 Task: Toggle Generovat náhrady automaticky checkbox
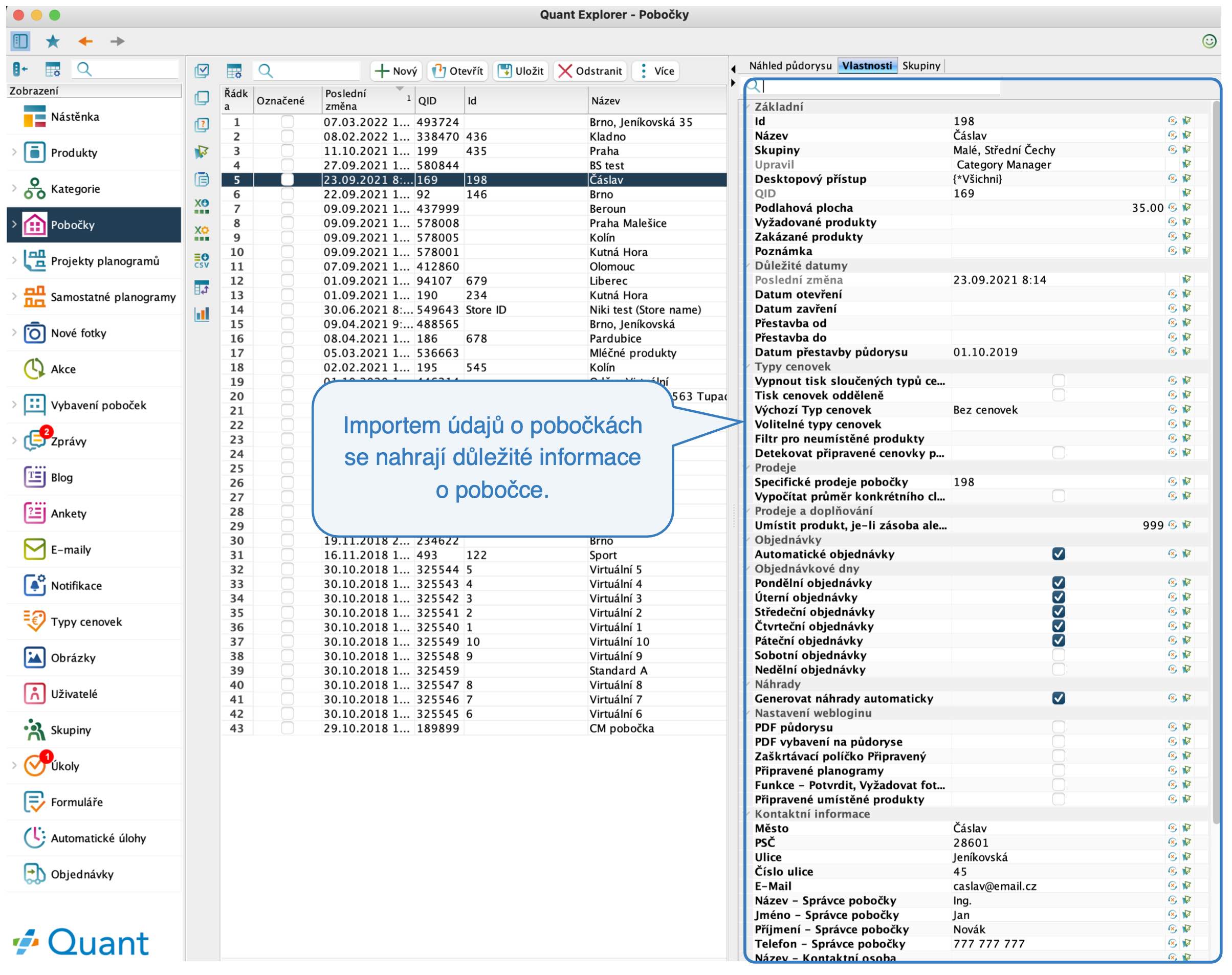click(x=1058, y=698)
